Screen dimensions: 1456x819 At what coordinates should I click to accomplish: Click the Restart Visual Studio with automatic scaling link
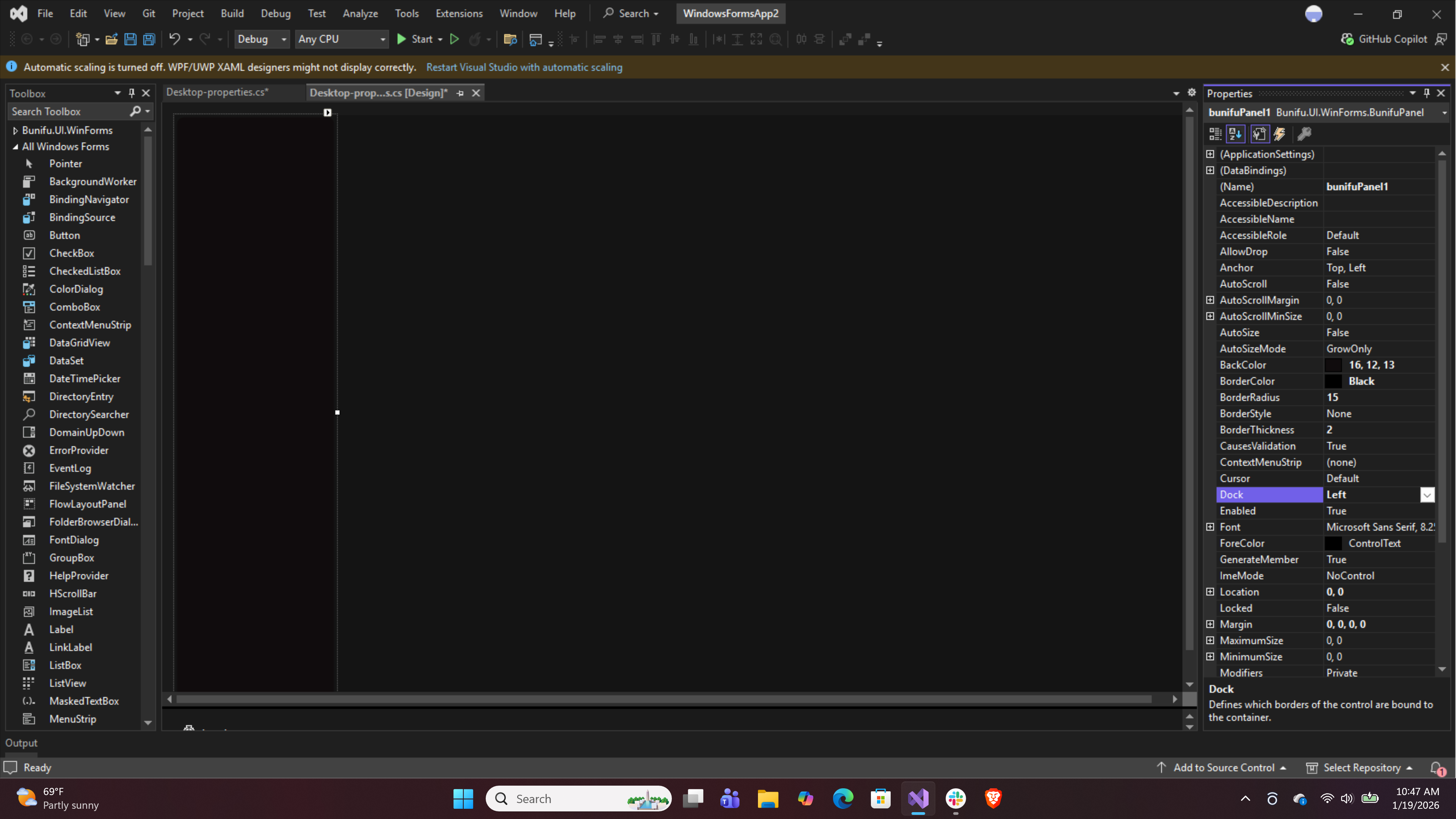click(524, 67)
